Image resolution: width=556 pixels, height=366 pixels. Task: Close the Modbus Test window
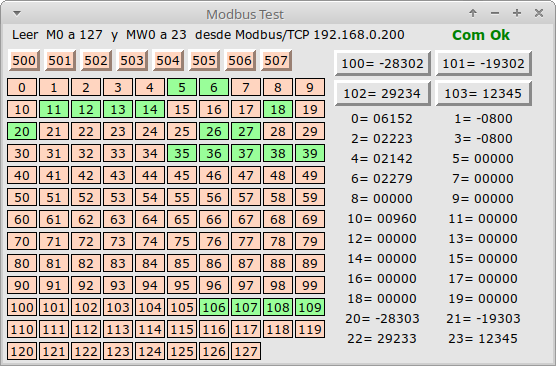539,13
